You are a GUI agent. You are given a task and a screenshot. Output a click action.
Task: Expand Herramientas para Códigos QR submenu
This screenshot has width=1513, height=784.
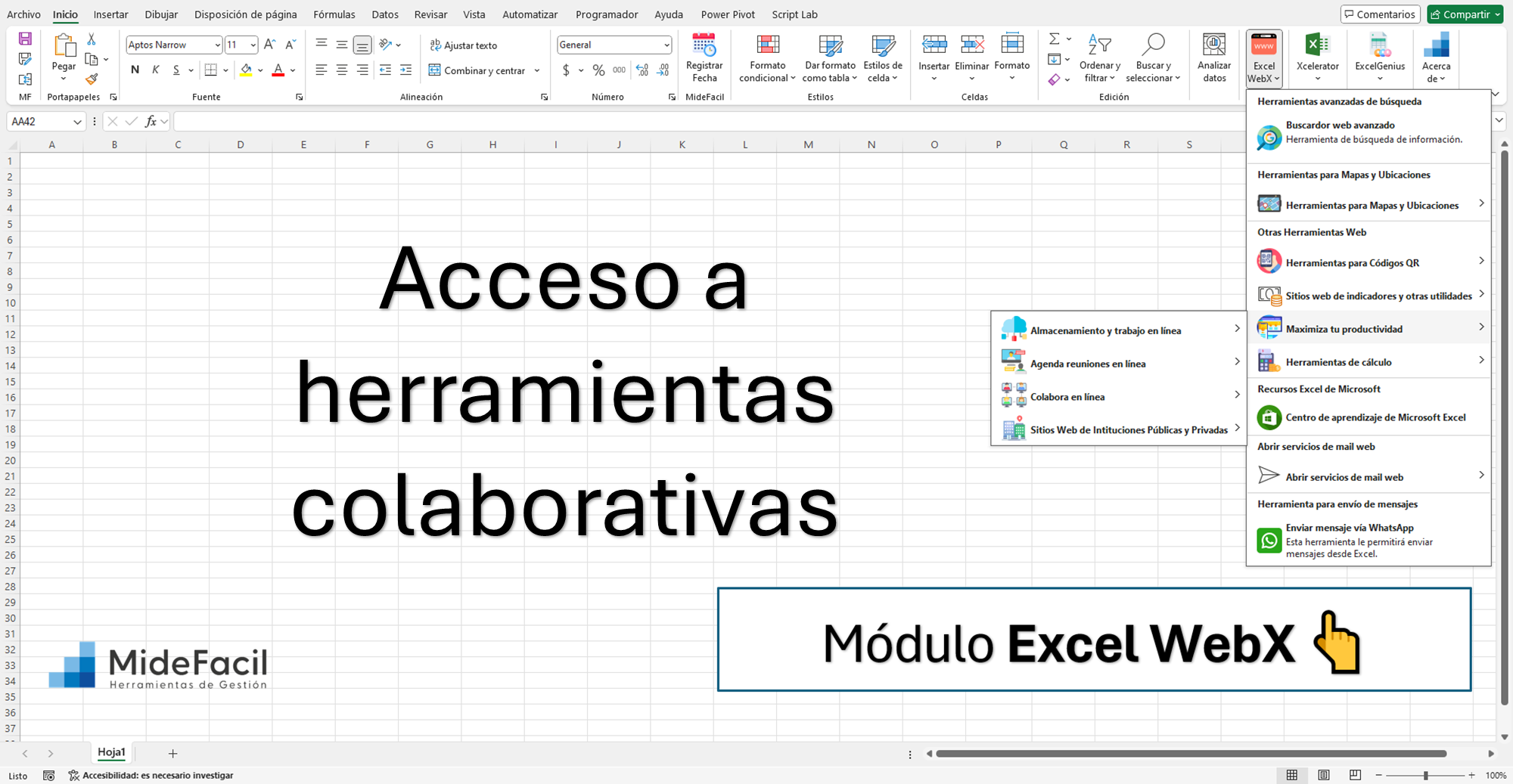[1369, 262]
